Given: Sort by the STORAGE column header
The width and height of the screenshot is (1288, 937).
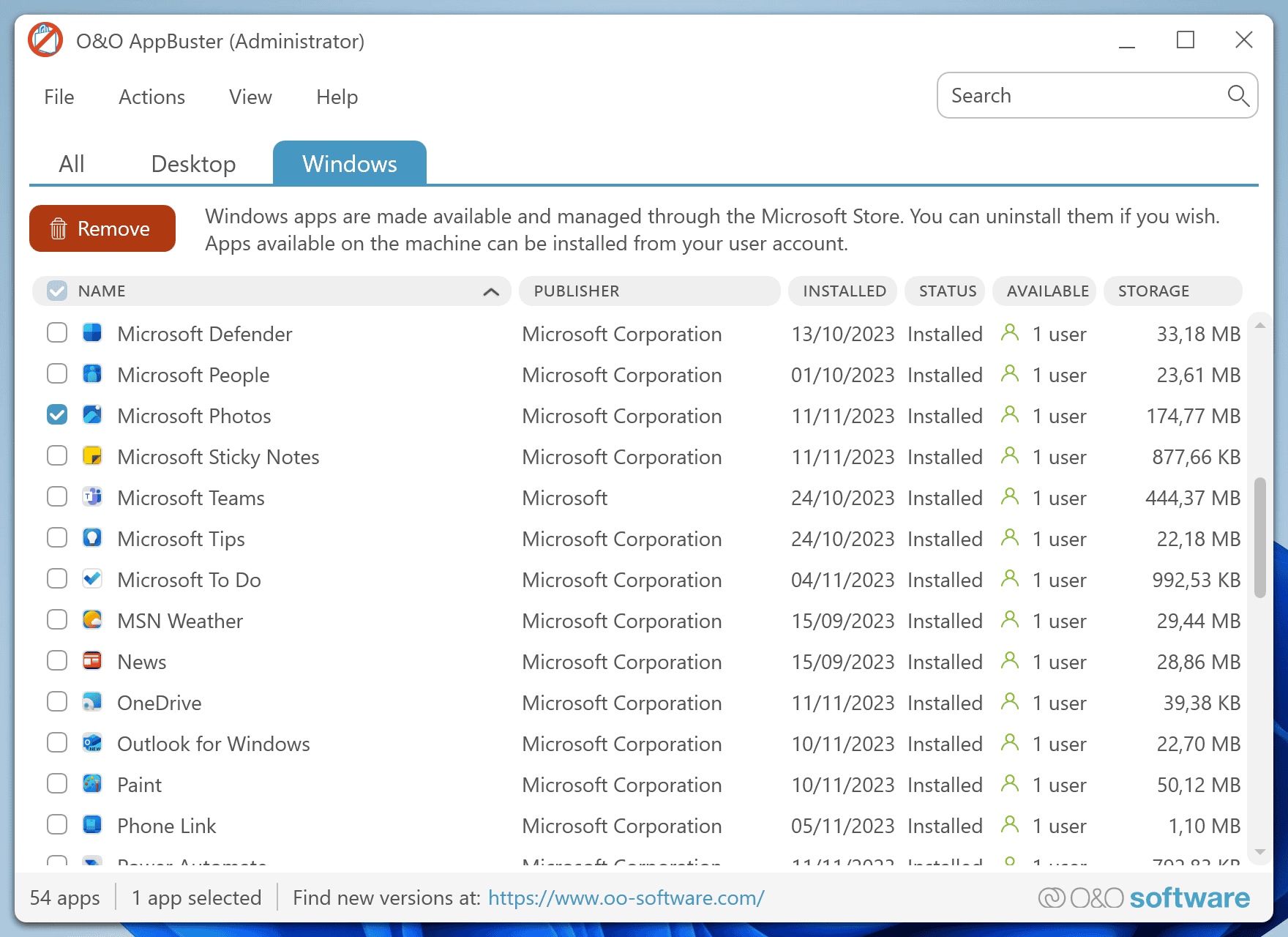Looking at the screenshot, I should (1173, 291).
